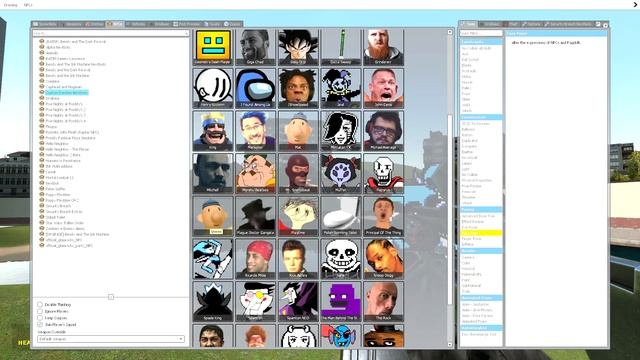Select the Giga Chad NPC thumbnail
This screenshot has height=360, width=640.
click(x=256, y=47)
